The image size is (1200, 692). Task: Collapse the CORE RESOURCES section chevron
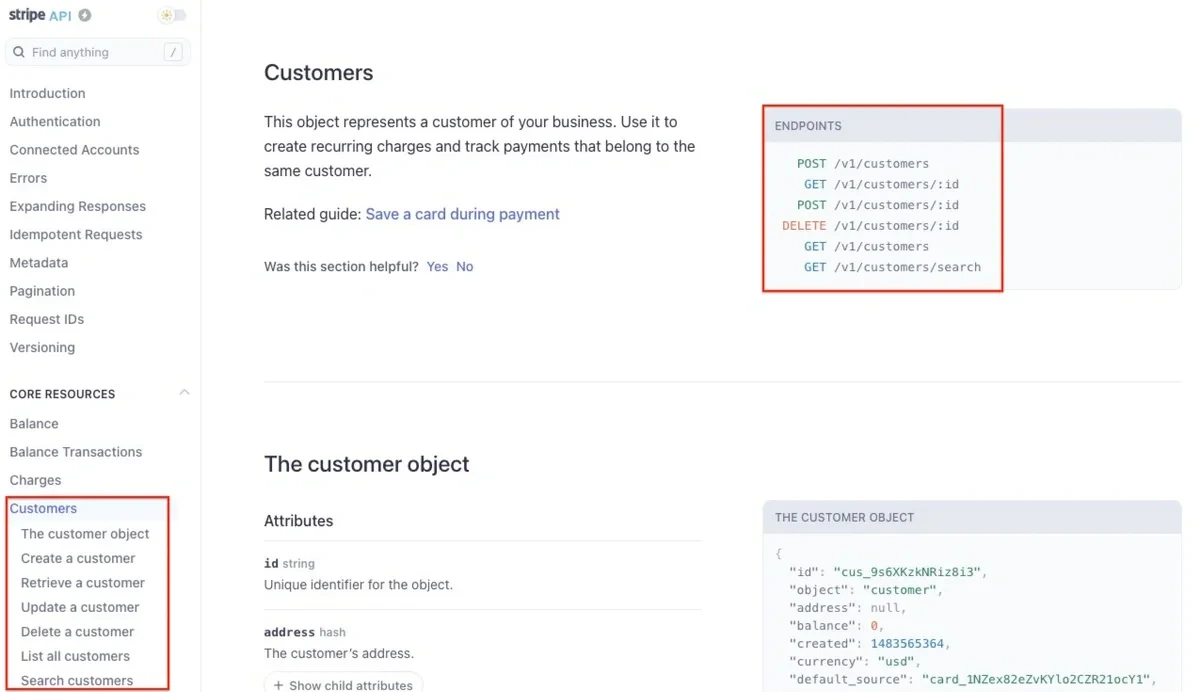[x=184, y=393]
